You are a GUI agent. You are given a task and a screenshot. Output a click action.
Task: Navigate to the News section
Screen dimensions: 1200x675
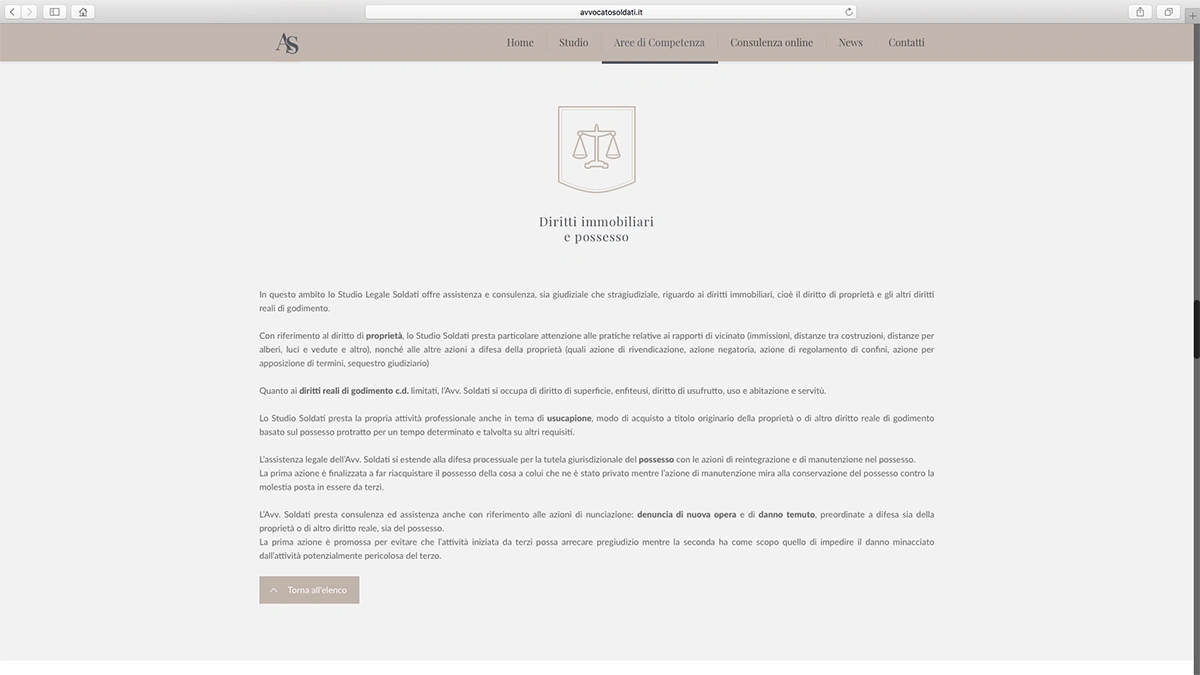click(851, 43)
